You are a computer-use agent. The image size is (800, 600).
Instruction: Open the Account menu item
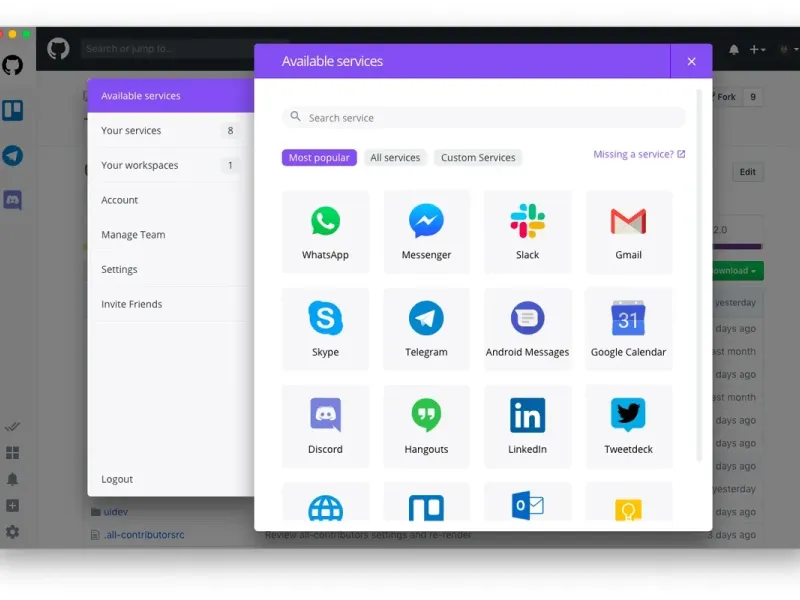pyautogui.click(x=171, y=200)
